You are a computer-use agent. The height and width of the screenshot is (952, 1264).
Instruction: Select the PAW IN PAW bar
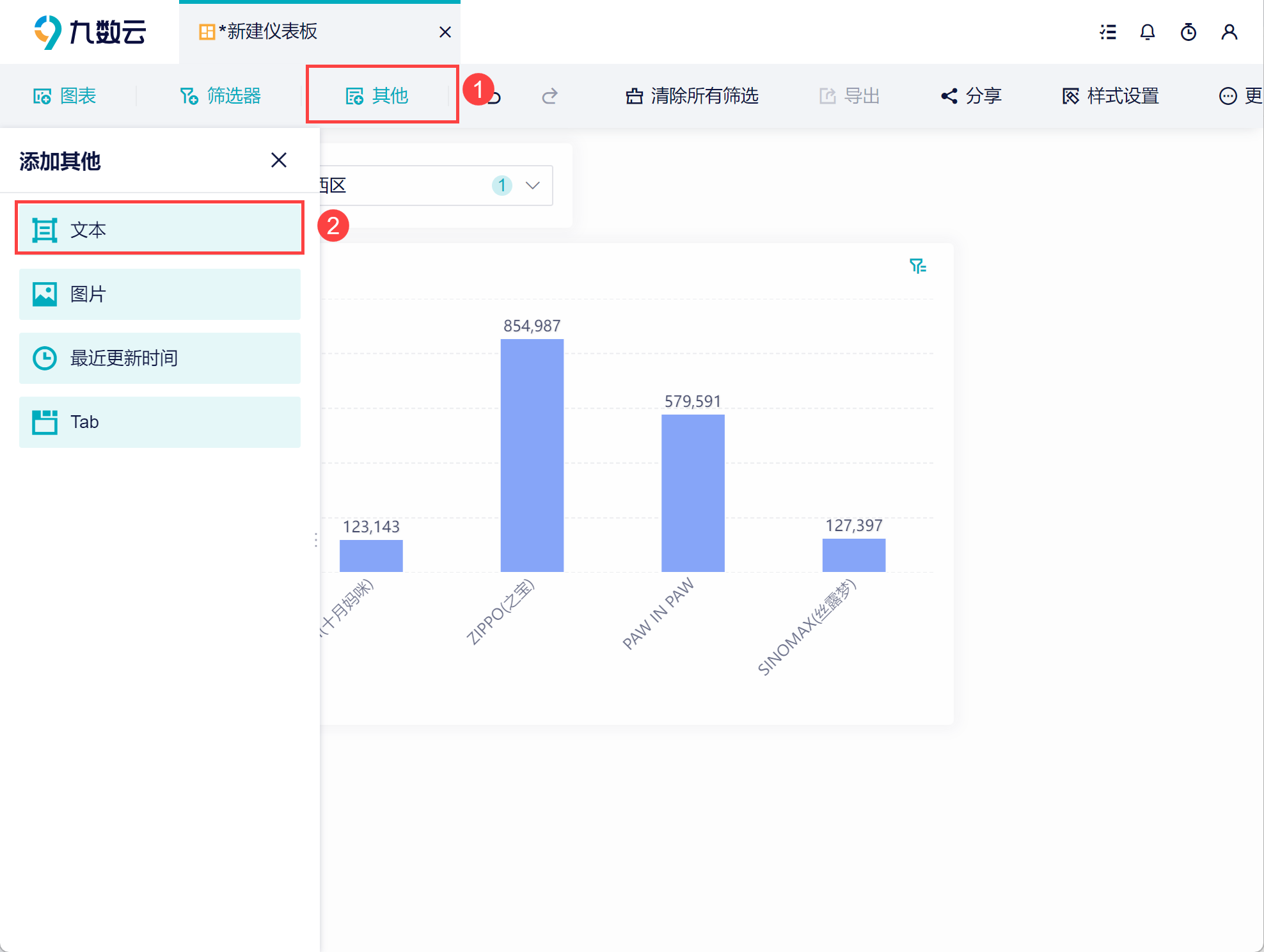click(693, 493)
